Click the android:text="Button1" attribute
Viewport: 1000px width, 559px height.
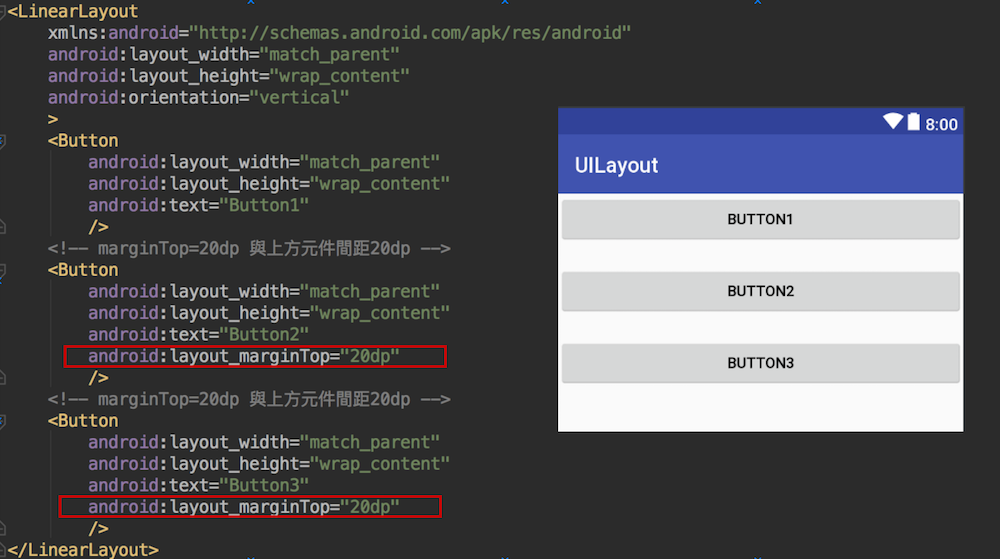[198, 205]
